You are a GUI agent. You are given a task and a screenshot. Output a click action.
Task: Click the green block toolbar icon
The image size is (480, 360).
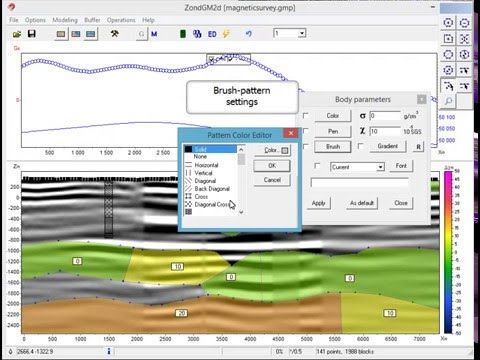tap(183, 34)
